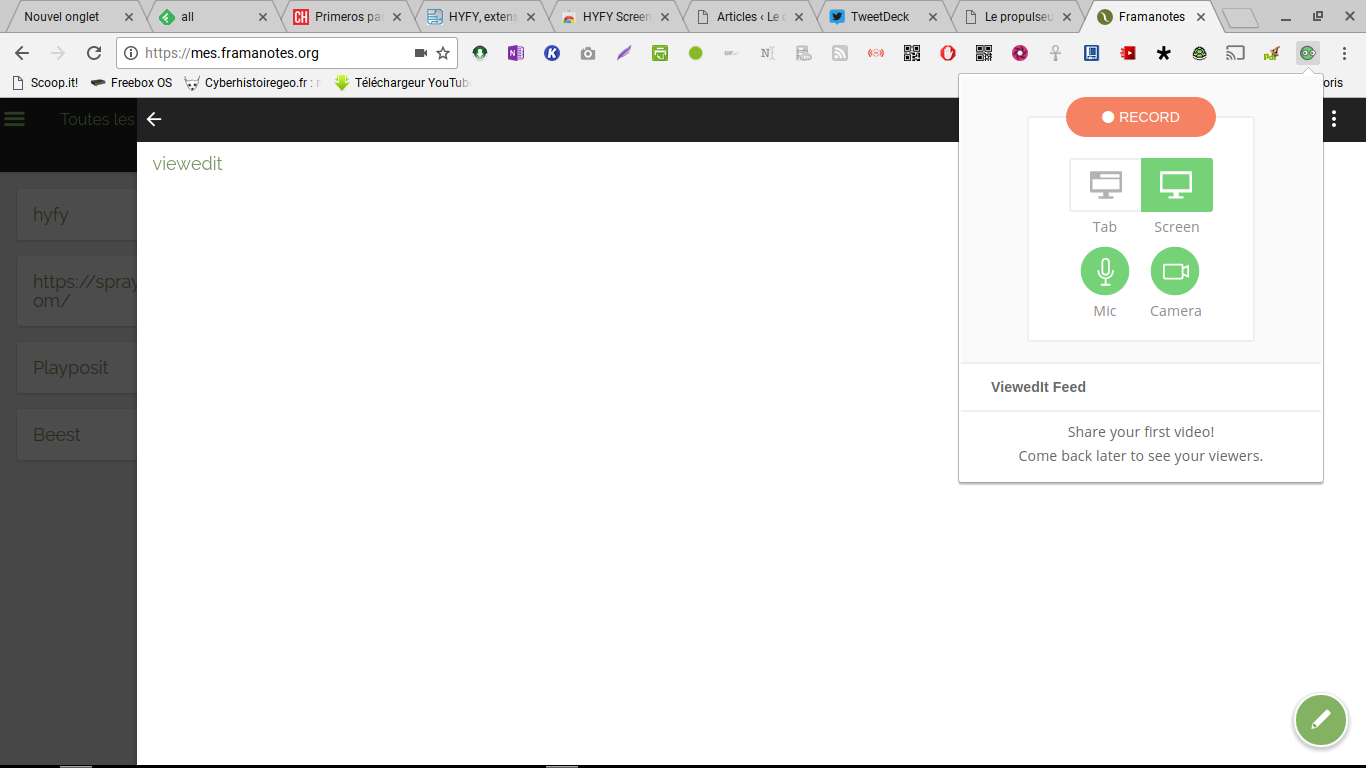Open a new tab with the tab-strip button
1366x768 pixels.
pos(1240,18)
